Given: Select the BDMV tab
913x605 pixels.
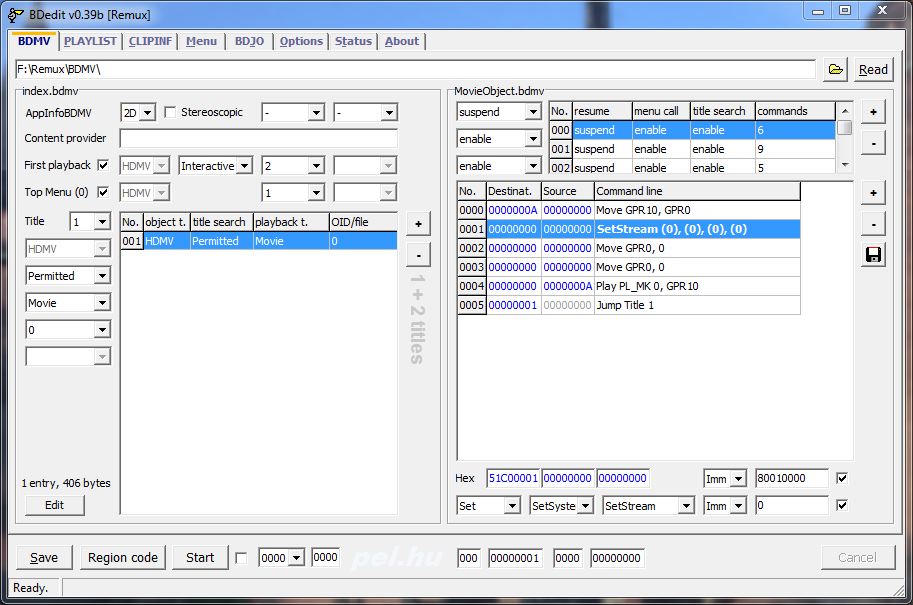Looking at the screenshot, I should tap(34, 41).
